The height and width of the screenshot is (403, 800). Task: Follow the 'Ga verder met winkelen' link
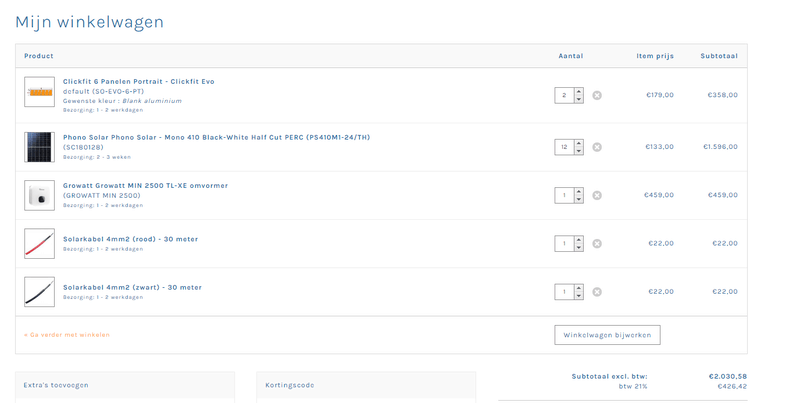click(x=67, y=335)
